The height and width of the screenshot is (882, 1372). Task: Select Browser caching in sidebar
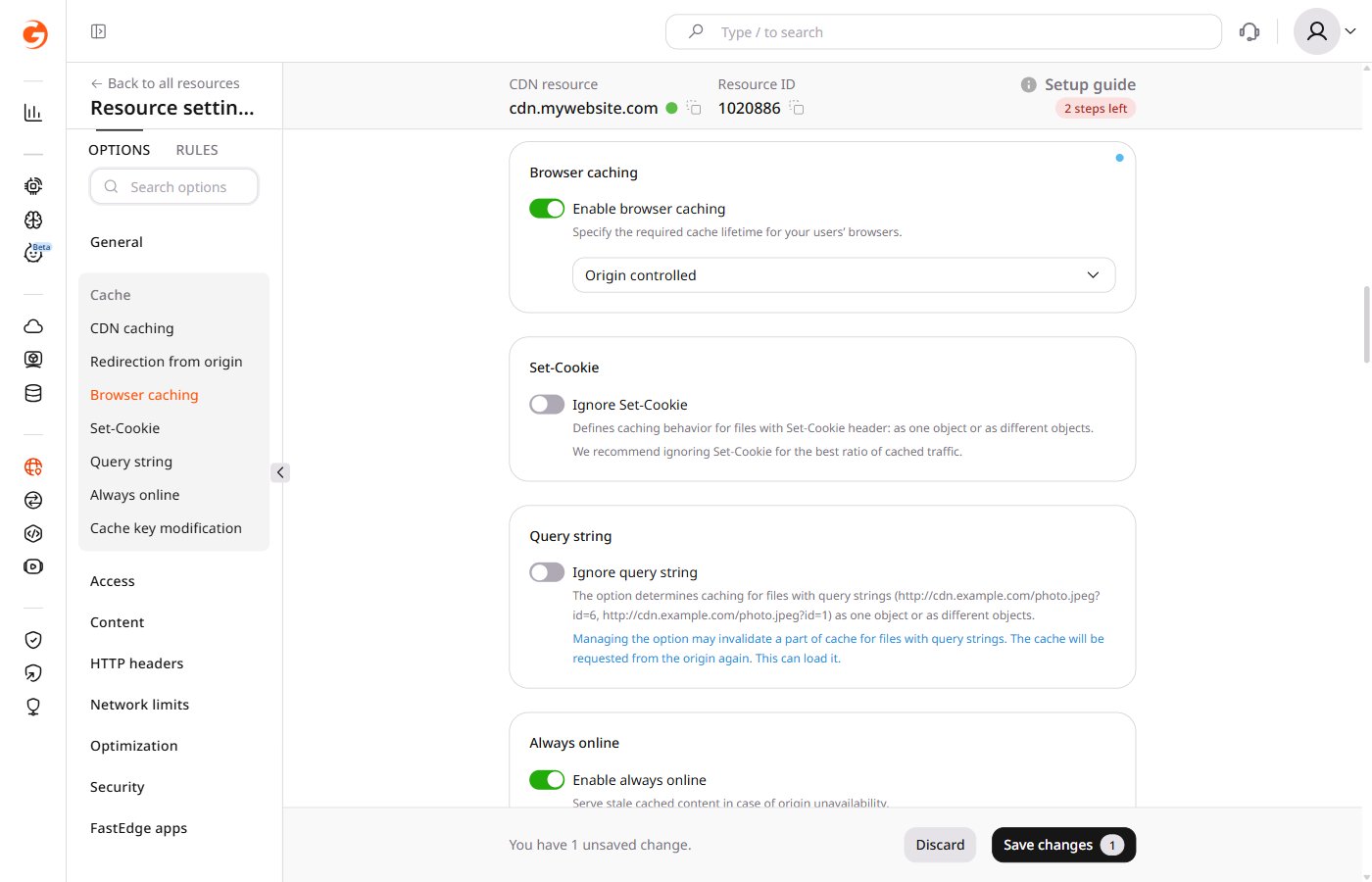pos(144,395)
